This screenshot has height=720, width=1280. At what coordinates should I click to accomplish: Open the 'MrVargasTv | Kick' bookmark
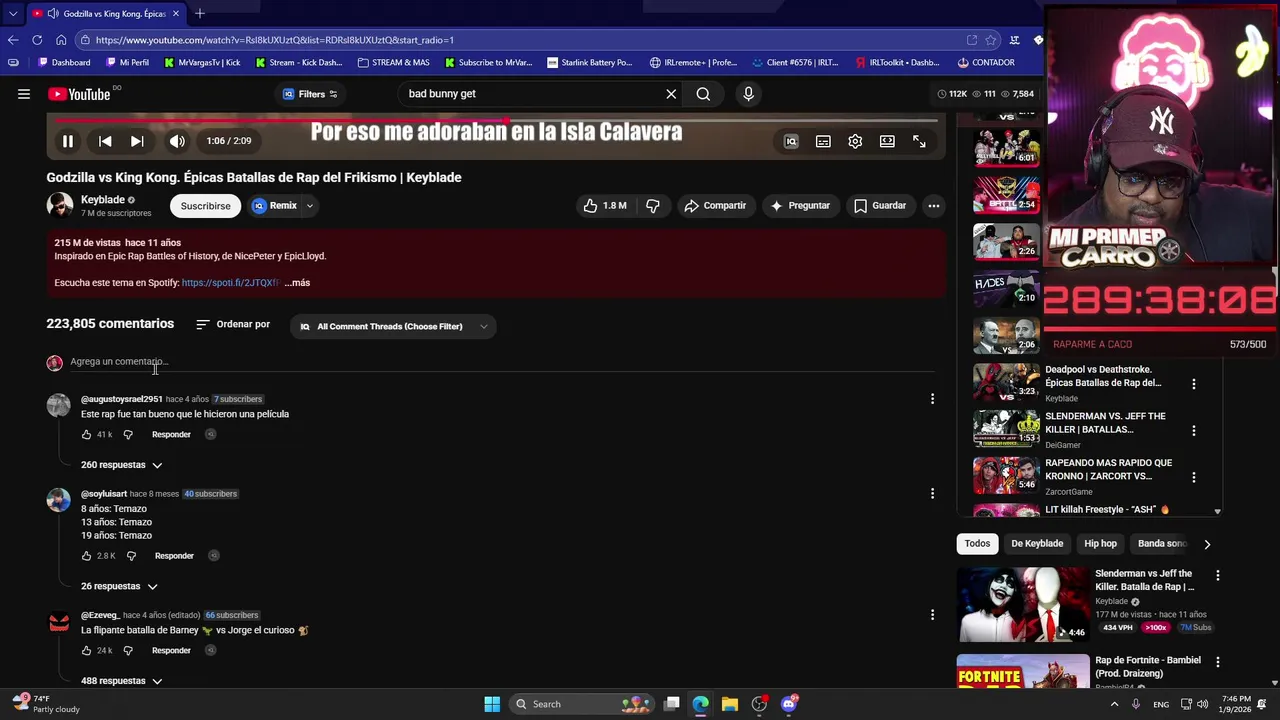(201, 62)
